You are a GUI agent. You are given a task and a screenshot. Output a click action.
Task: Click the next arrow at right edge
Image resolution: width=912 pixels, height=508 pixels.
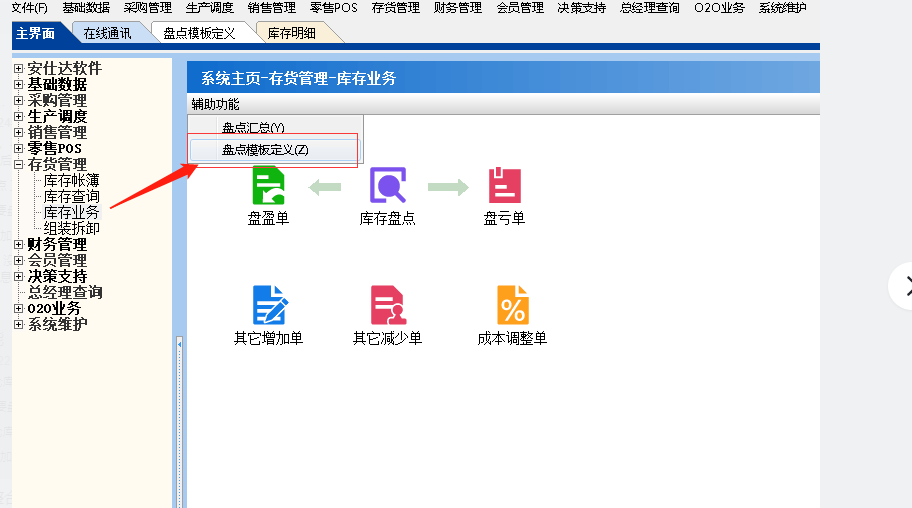coord(904,286)
